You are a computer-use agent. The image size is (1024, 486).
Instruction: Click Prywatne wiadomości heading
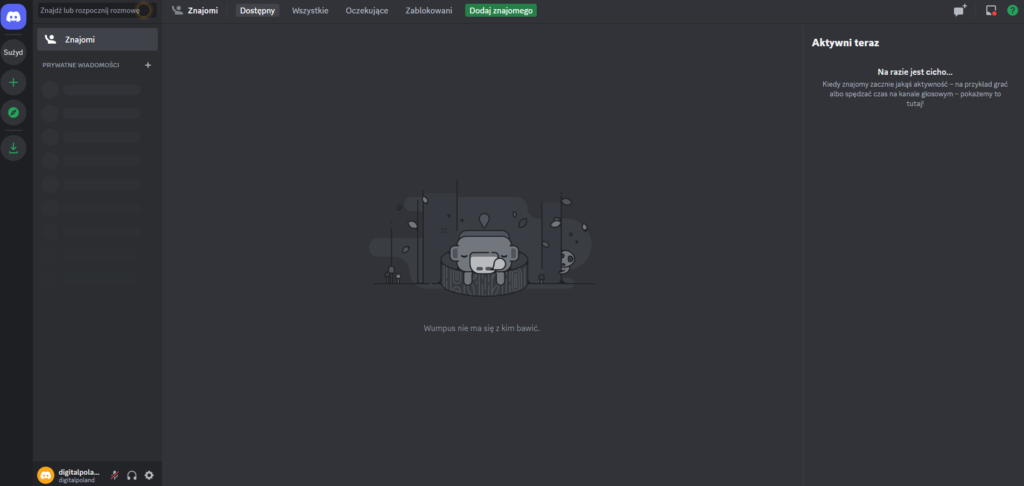81,65
